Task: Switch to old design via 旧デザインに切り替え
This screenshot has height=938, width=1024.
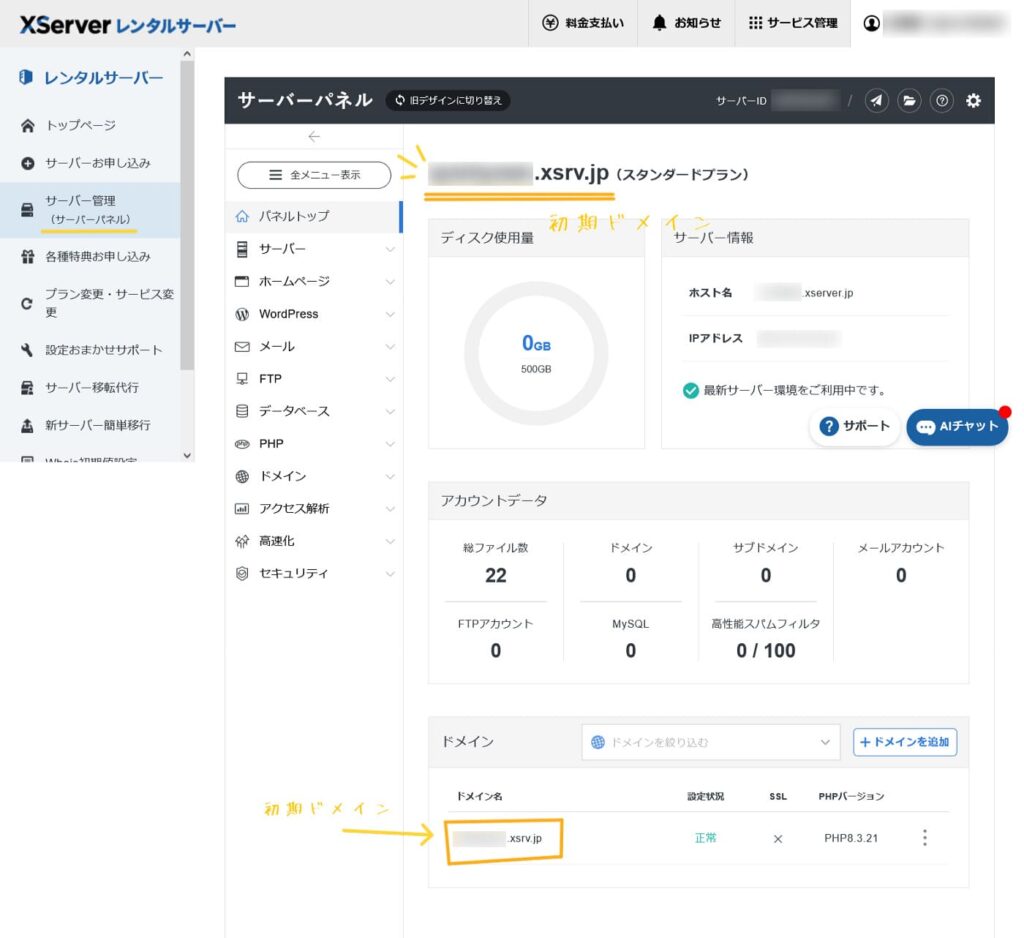Action: (x=448, y=101)
